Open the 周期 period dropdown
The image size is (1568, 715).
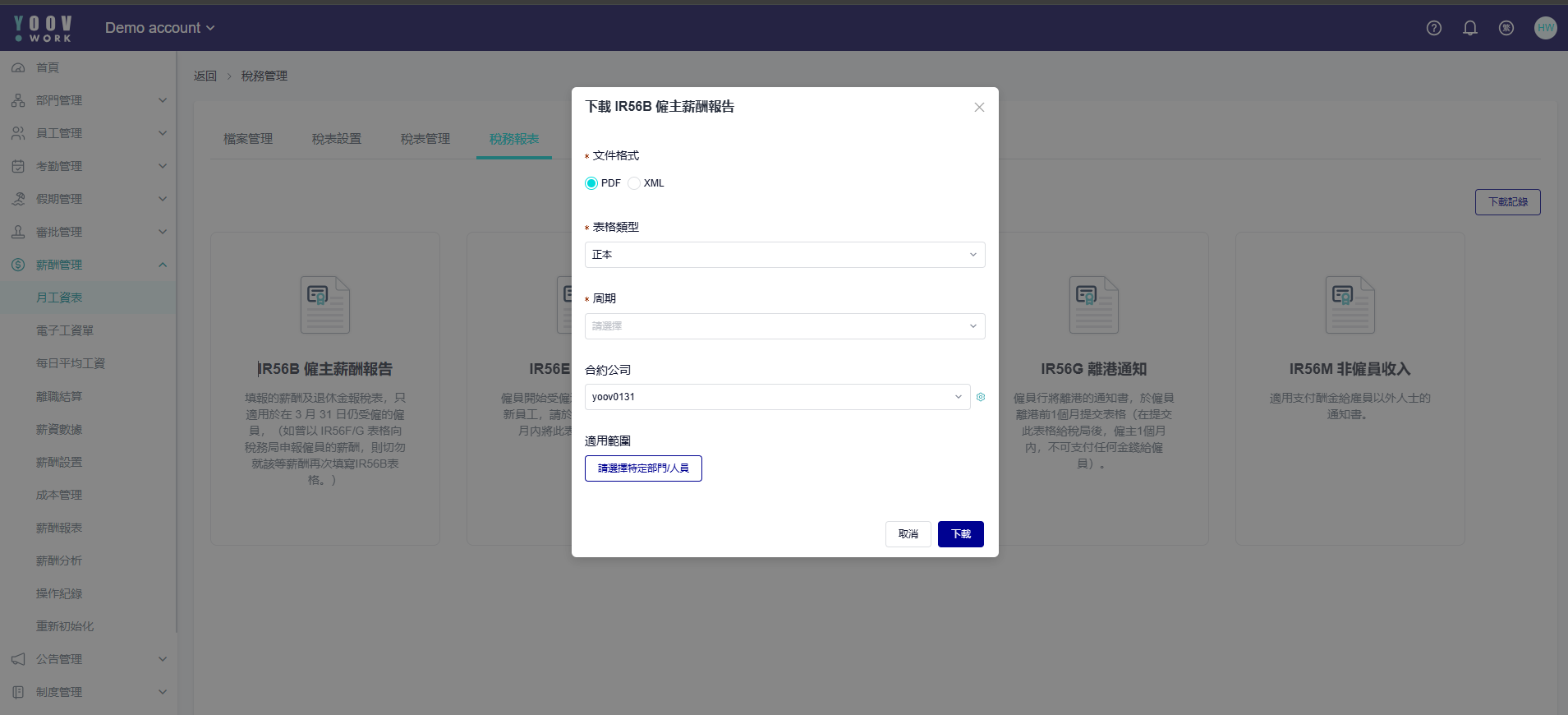pyautogui.click(x=784, y=326)
